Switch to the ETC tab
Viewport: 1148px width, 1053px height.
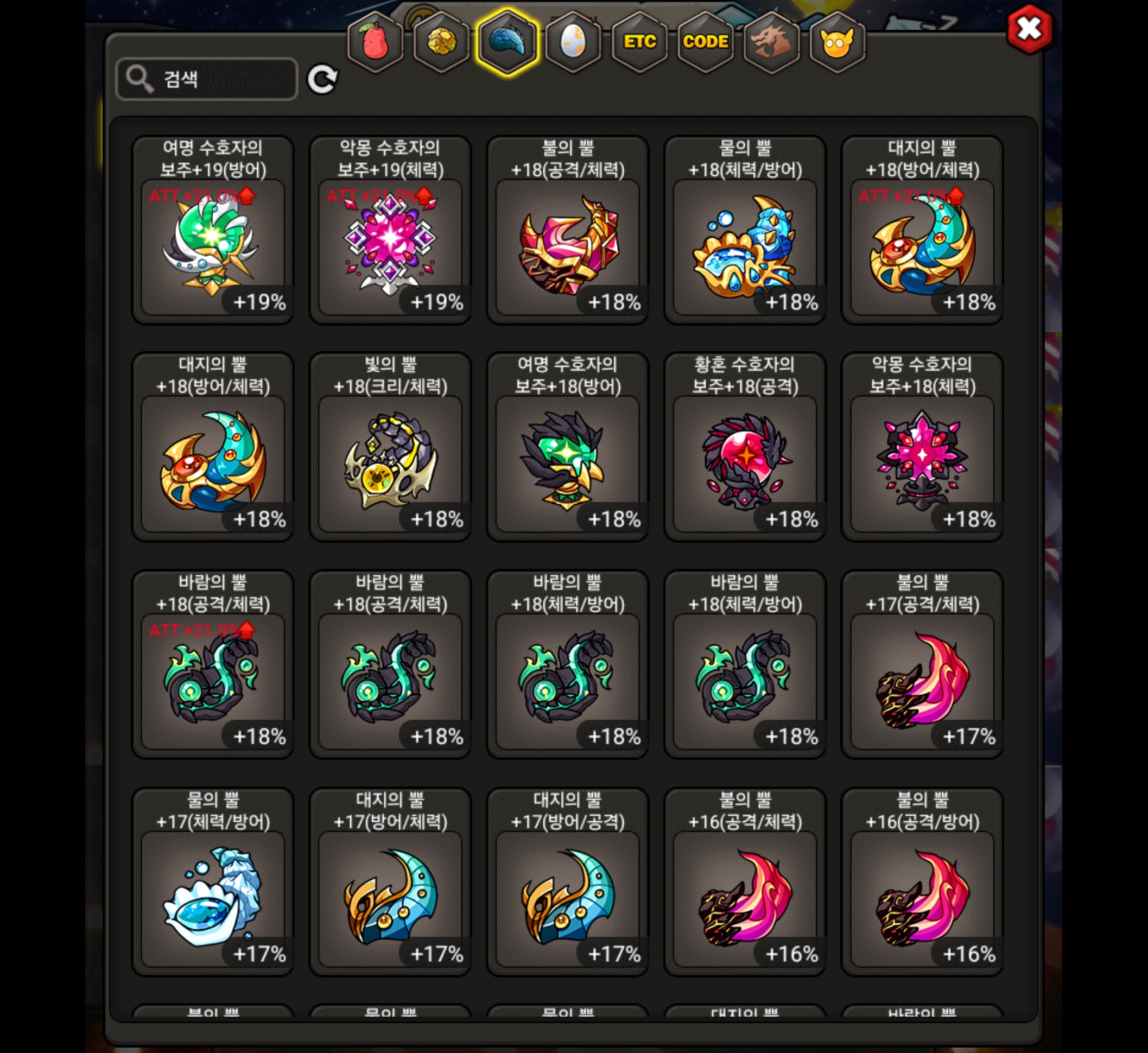pyautogui.click(x=639, y=42)
